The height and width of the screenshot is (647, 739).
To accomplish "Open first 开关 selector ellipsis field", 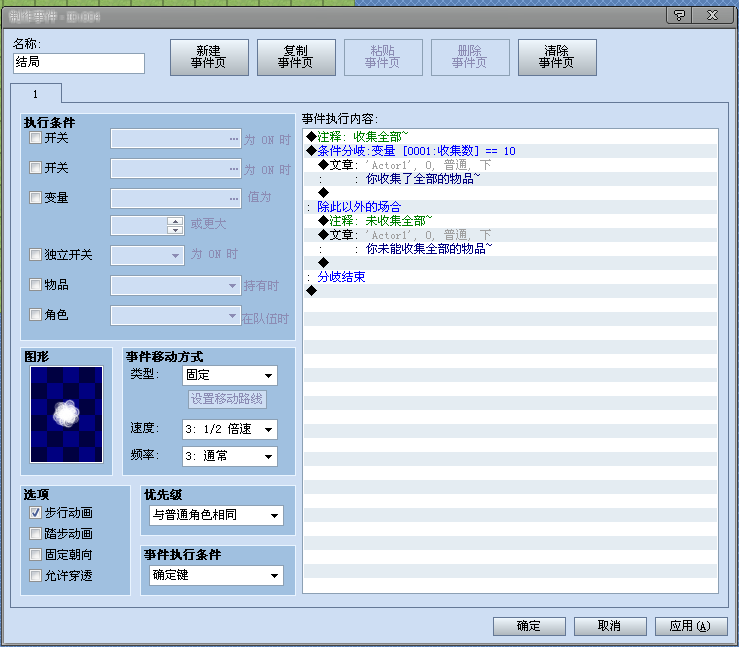I will click(176, 139).
